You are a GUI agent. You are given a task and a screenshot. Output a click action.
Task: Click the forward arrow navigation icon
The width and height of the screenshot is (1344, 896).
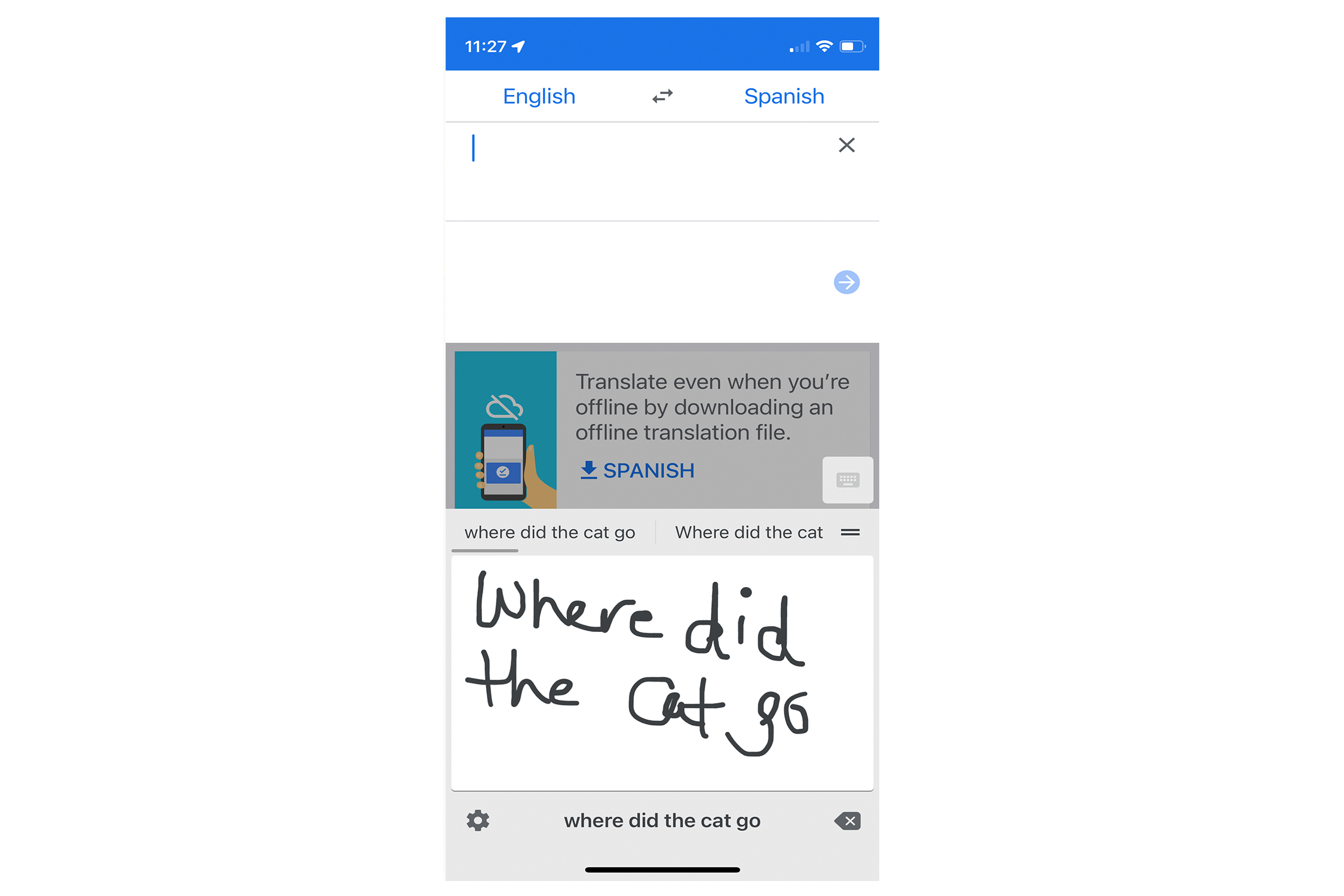(x=846, y=282)
